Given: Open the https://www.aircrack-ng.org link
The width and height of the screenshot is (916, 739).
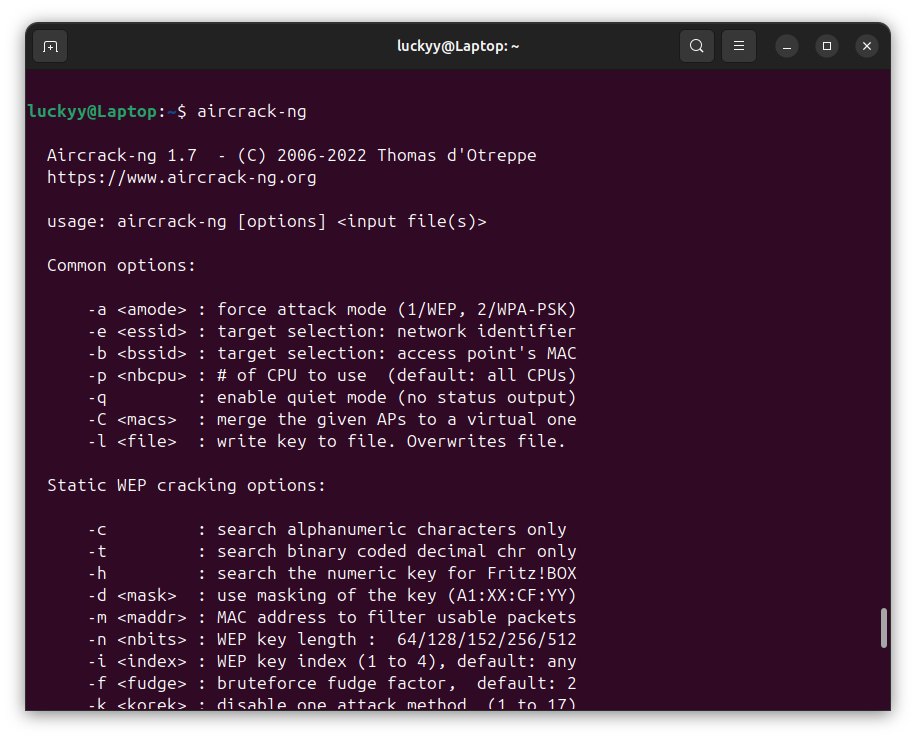Looking at the screenshot, I should [x=181, y=178].
